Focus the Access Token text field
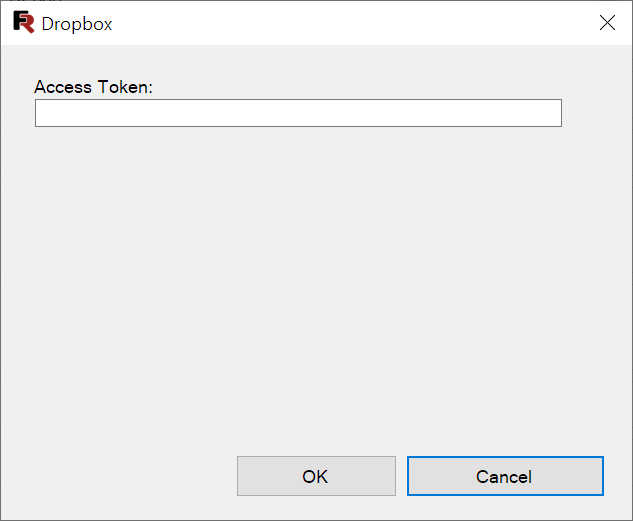The image size is (633, 521). click(298, 113)
